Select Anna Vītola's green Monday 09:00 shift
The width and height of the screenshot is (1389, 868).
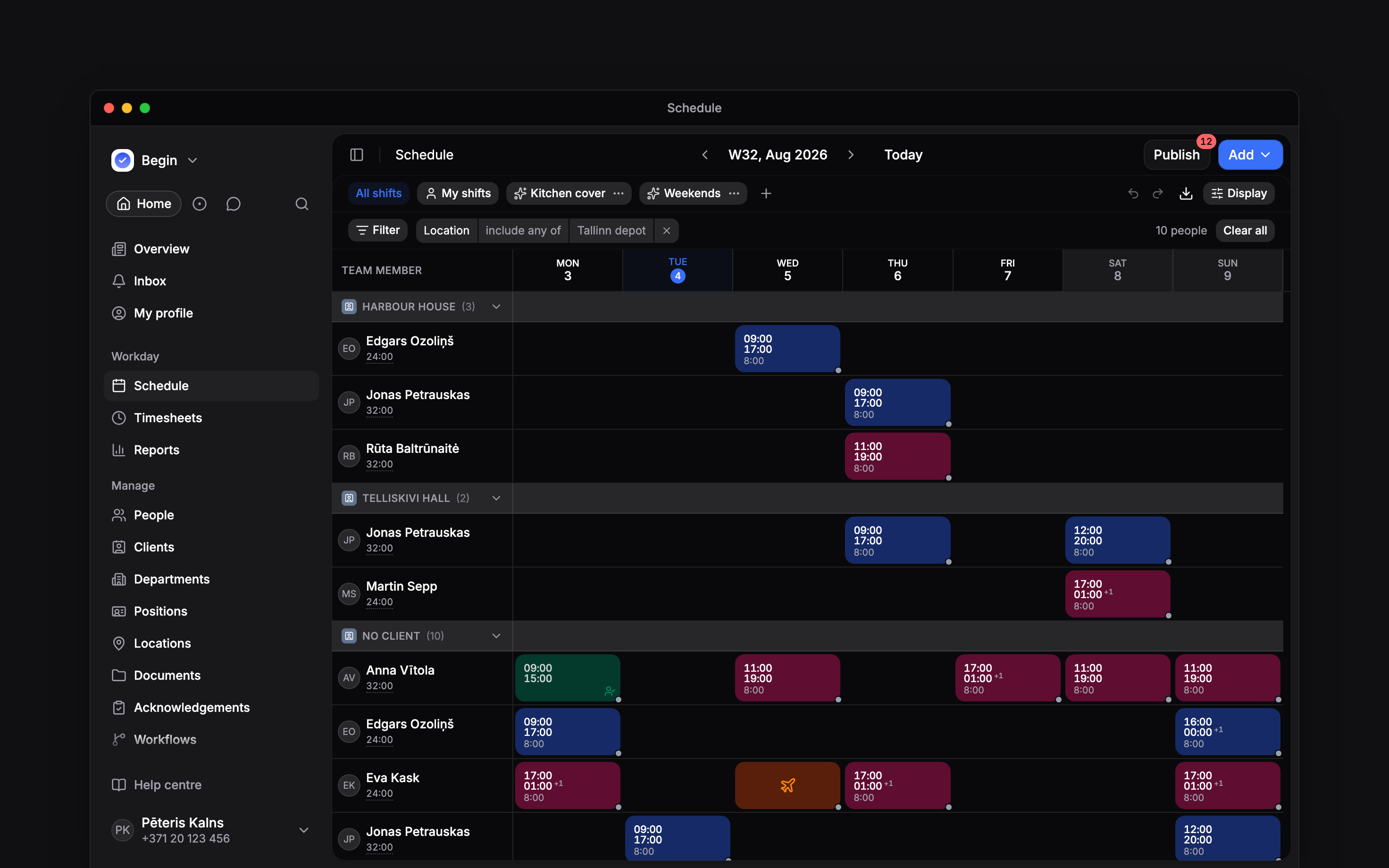(x=568, y=678)
